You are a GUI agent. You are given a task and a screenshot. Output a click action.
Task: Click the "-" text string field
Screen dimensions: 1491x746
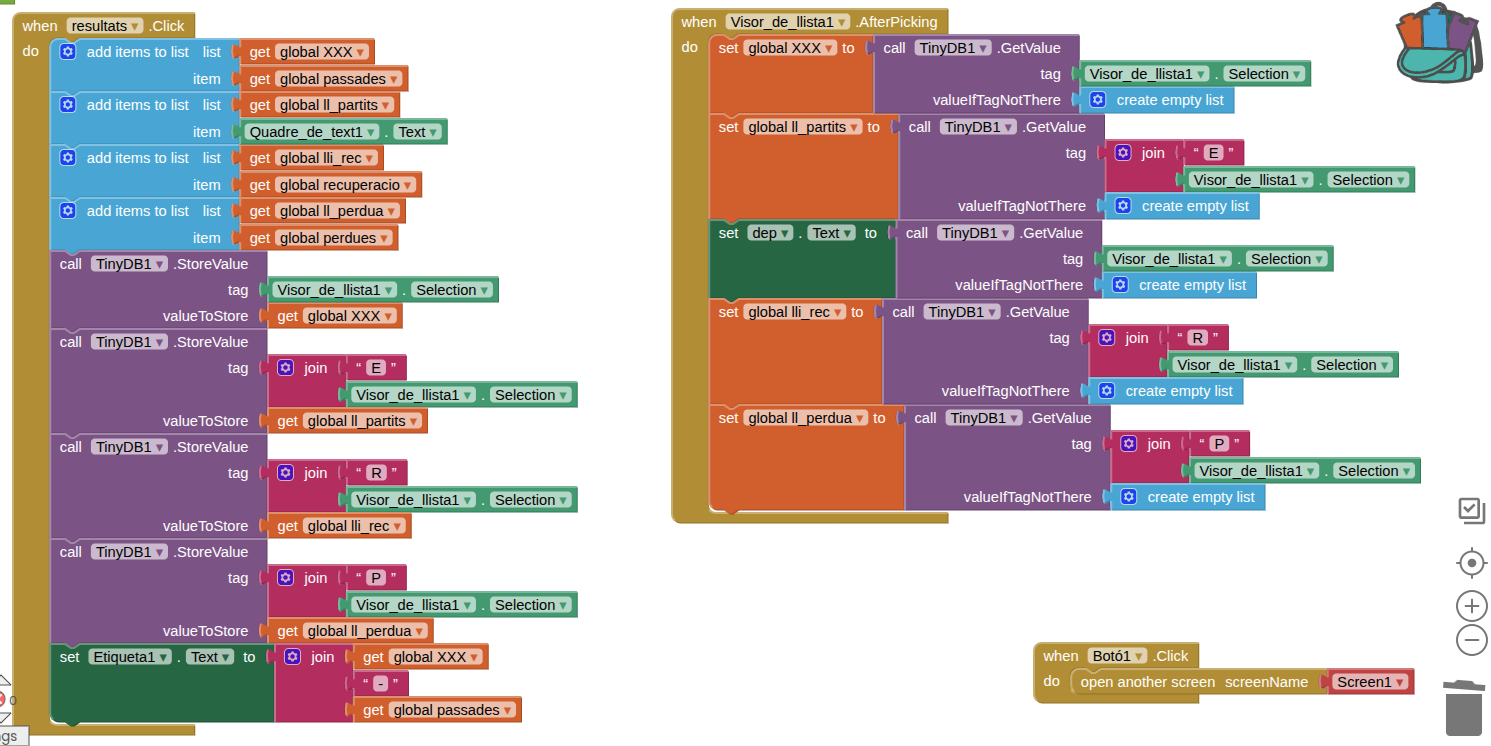[x=380, y=684]
